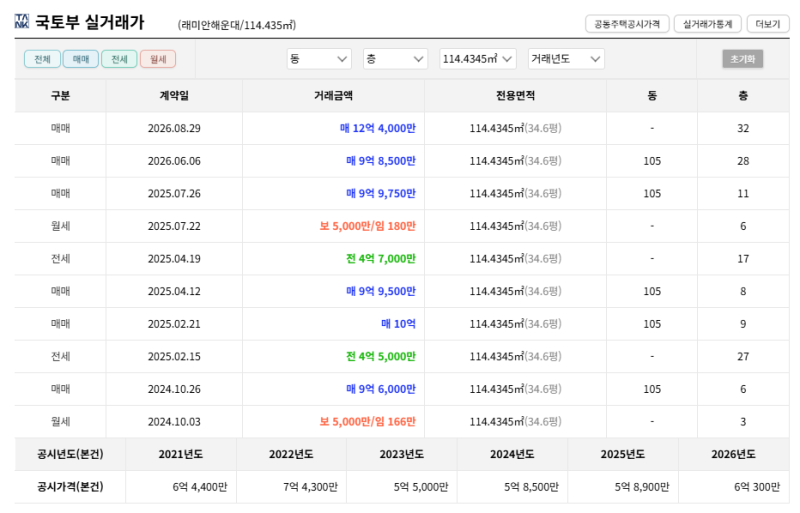Click the 국토부 실거래가 title
This screenshot has width=800, height=513.
coord(90,22)
